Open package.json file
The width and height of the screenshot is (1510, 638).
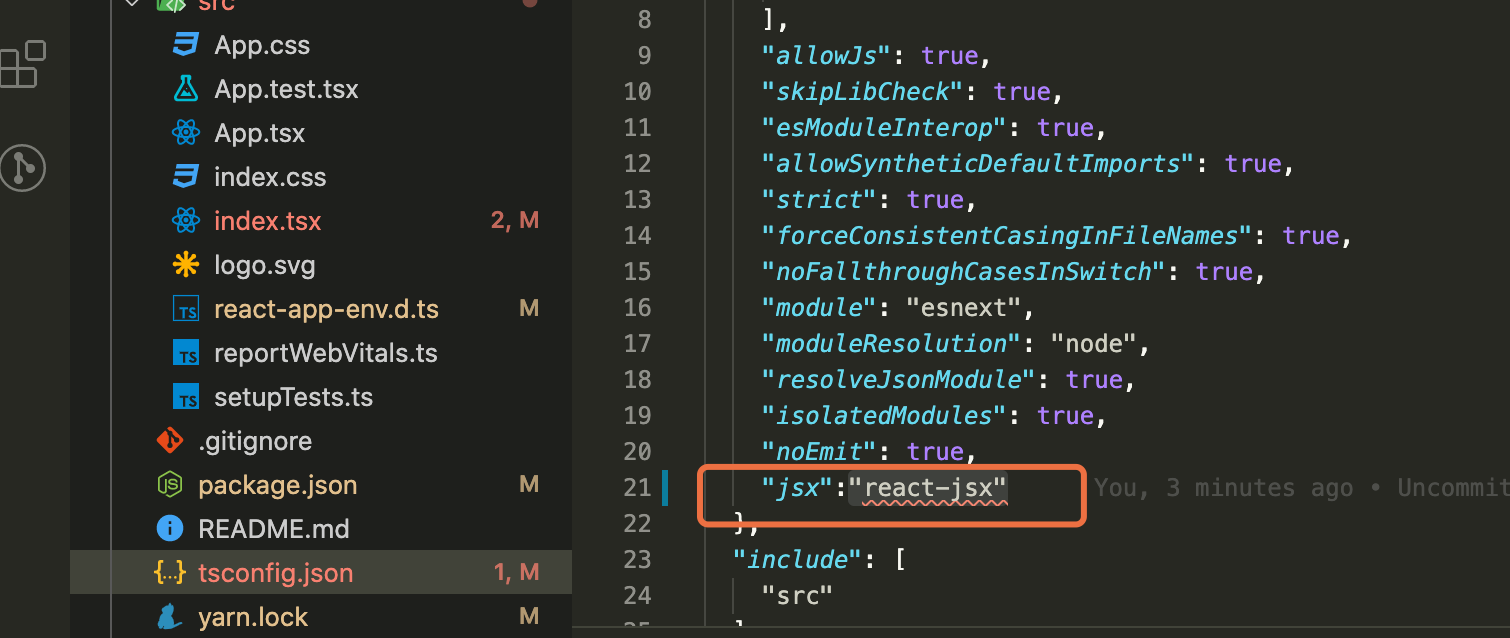coord(278,485)
